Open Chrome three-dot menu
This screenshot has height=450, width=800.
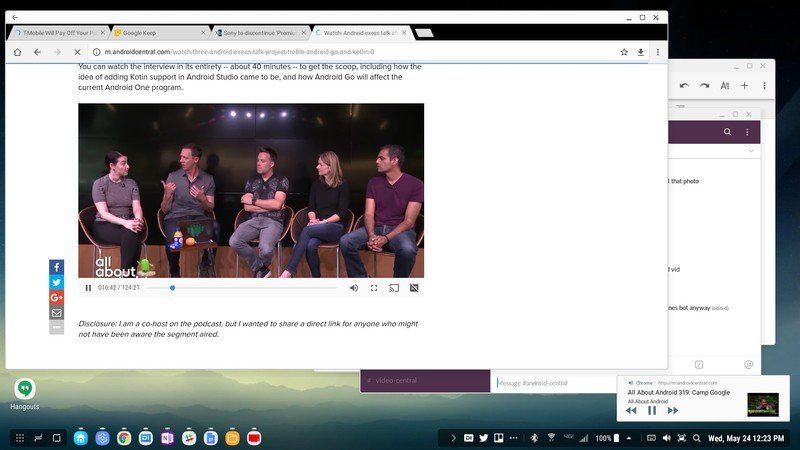coord(658,52)
